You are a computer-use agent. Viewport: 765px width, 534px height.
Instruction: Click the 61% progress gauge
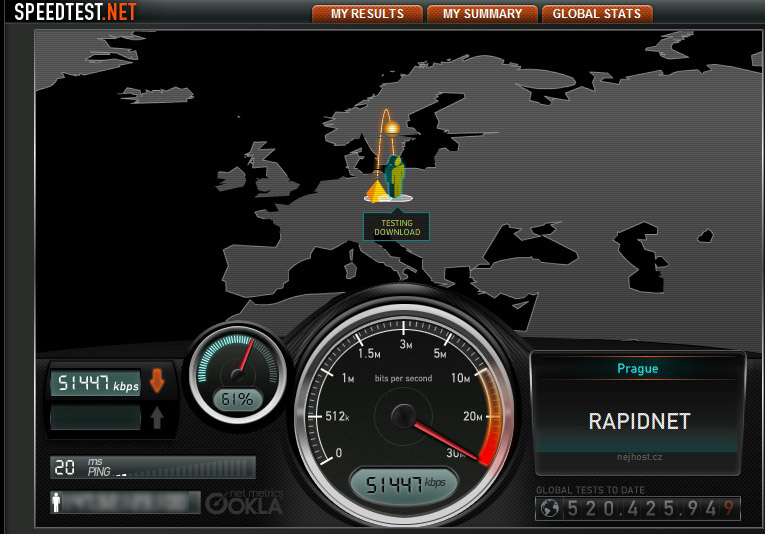pos(238,375)
